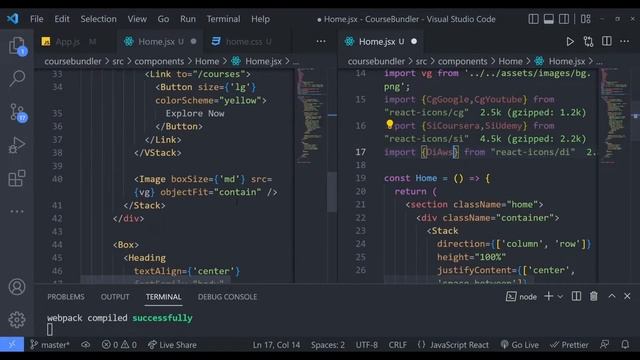Click Prettier in status bar

[569, 345]
